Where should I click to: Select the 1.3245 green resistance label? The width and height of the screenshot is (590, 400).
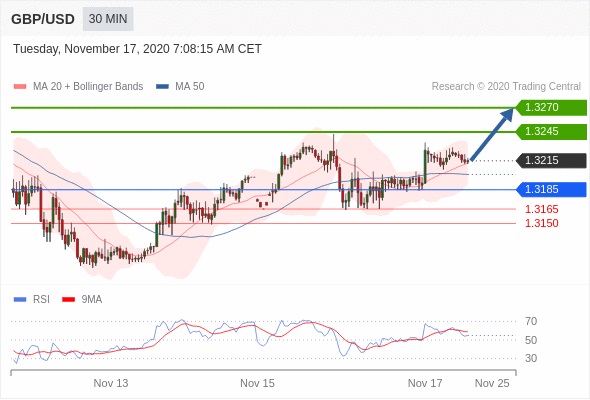tap(551, 132)
